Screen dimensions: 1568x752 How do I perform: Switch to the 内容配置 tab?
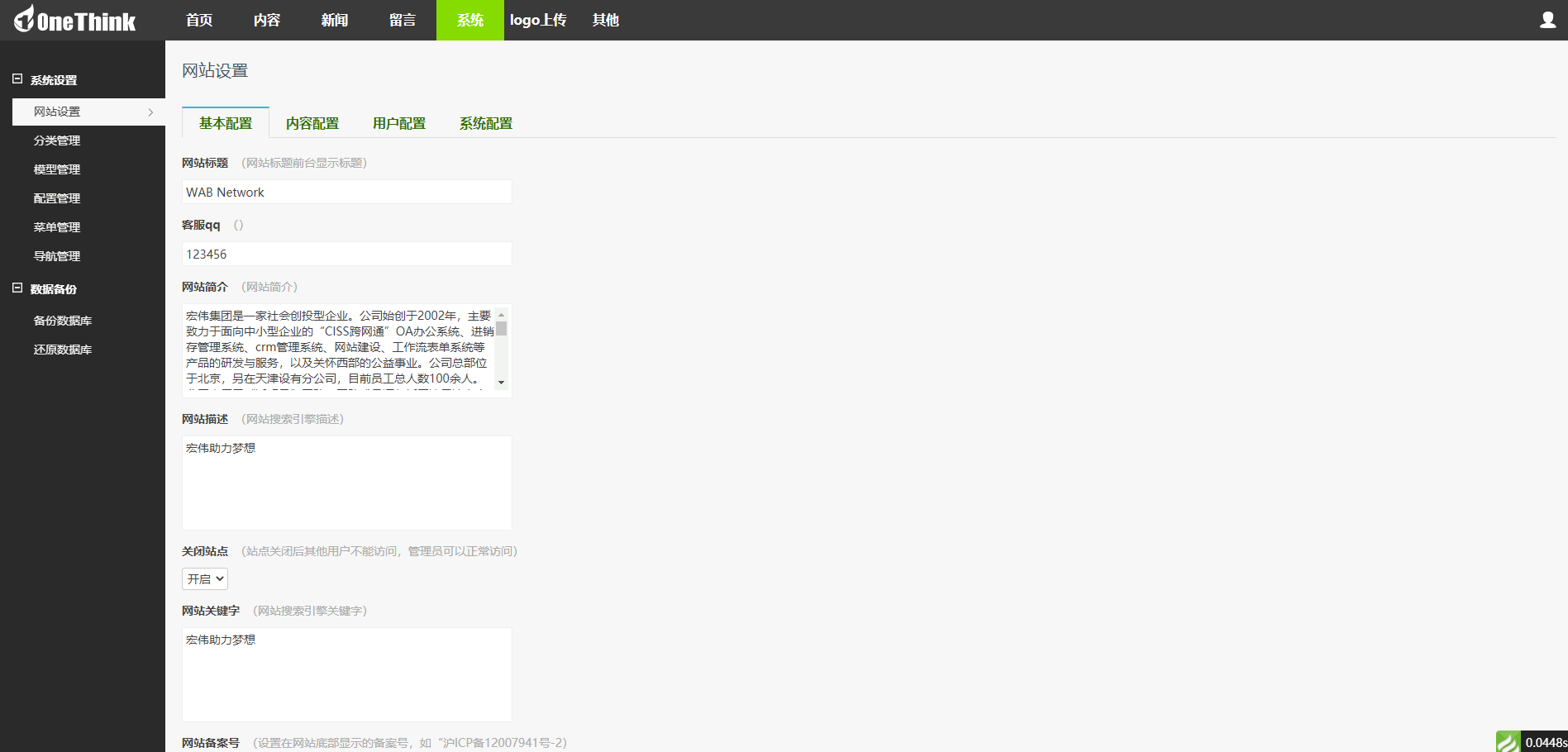click(x=312, y=123)
